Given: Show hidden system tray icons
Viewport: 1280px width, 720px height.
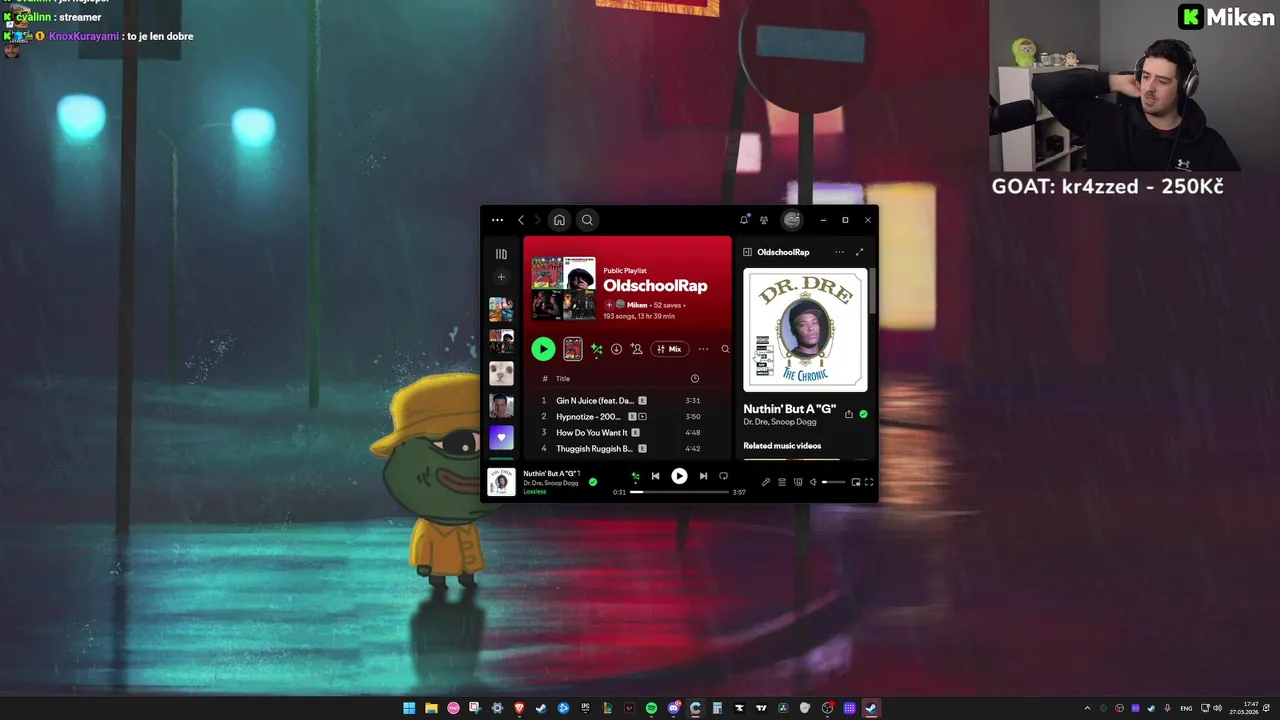Looking at the screenshot, I should [x=1087, y=708].
